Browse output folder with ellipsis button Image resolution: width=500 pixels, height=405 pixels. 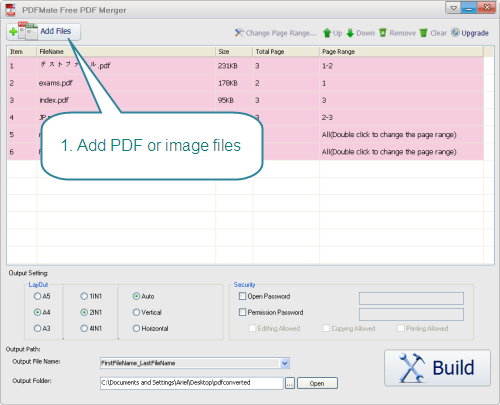(290, 383)
